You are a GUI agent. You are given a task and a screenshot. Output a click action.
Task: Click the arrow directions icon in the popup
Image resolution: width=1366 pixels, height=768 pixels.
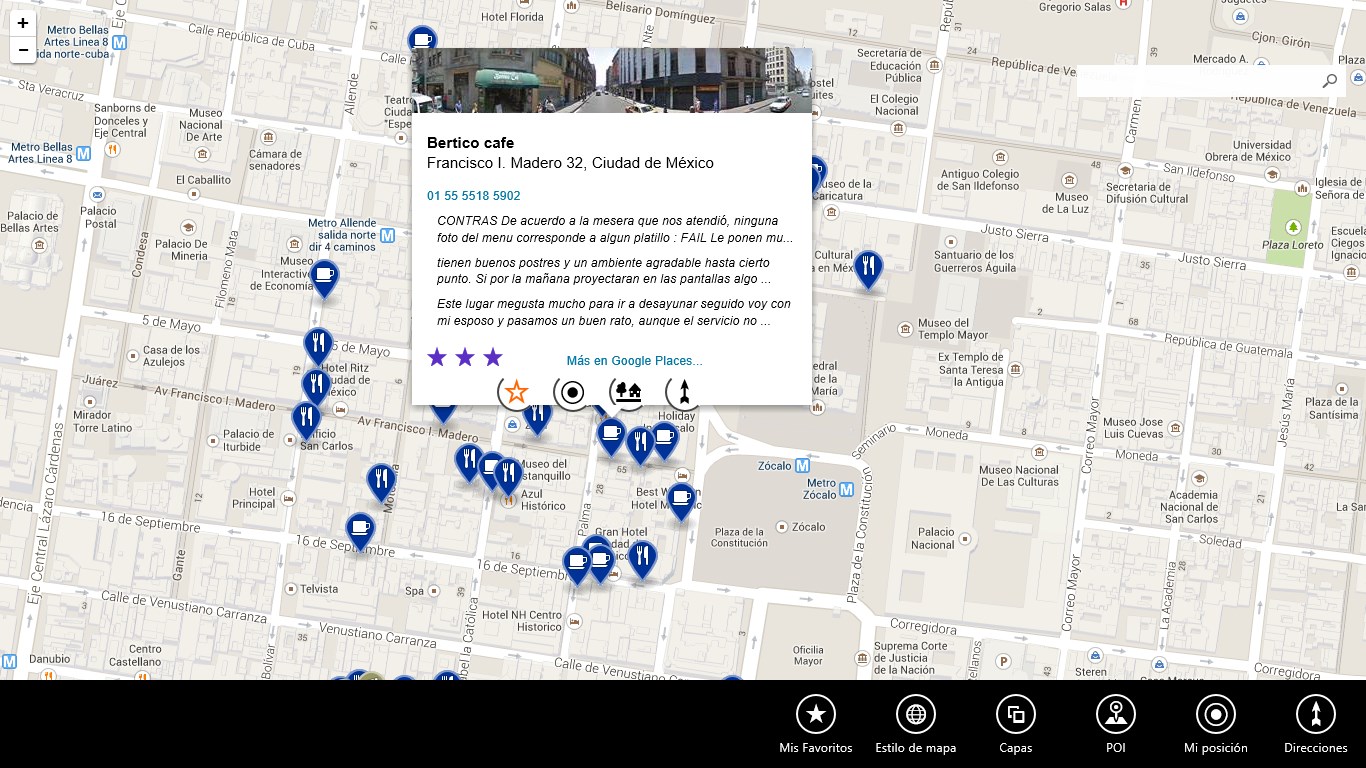click(x=684, y=392)
